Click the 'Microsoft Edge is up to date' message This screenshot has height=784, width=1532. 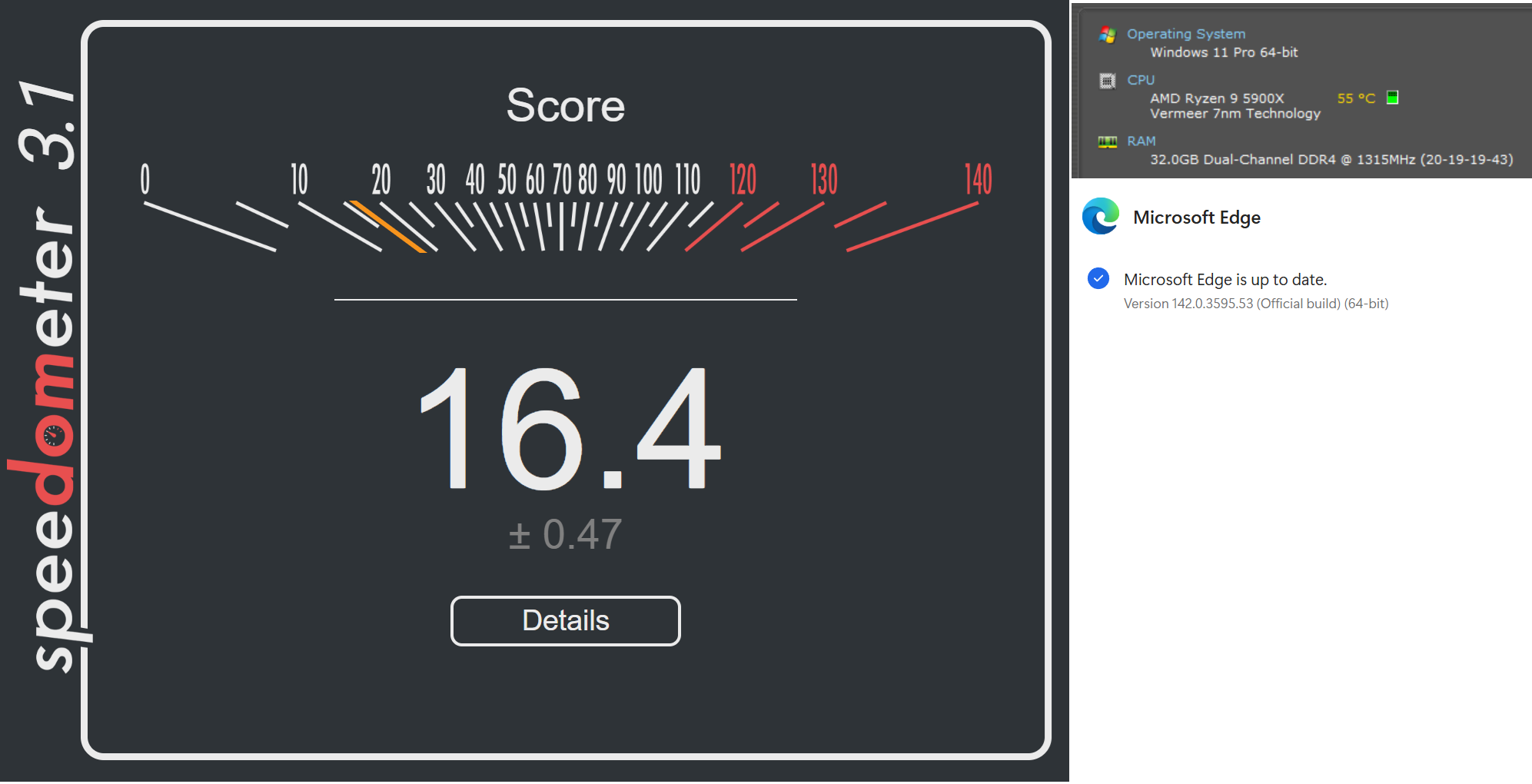click(x=1225, y=280)
